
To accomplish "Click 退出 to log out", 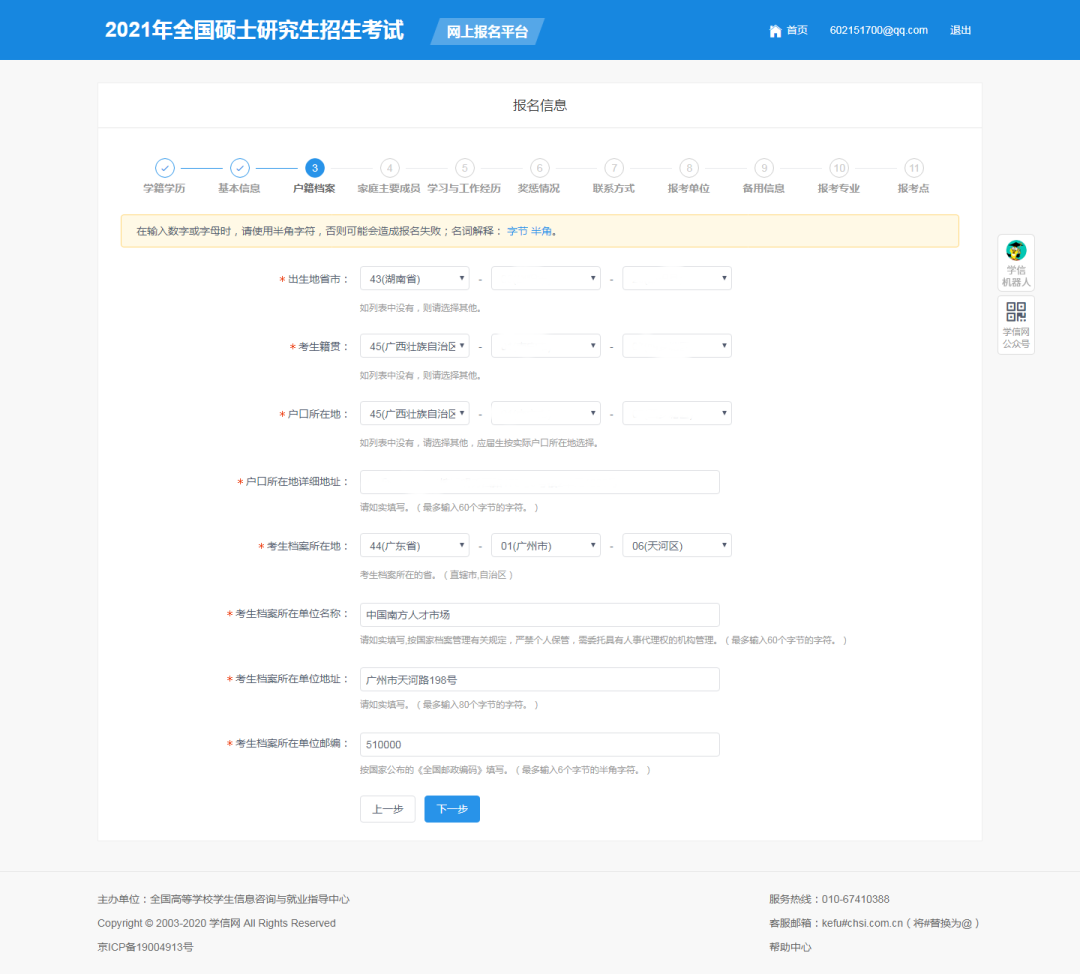I will coord(960,30).
